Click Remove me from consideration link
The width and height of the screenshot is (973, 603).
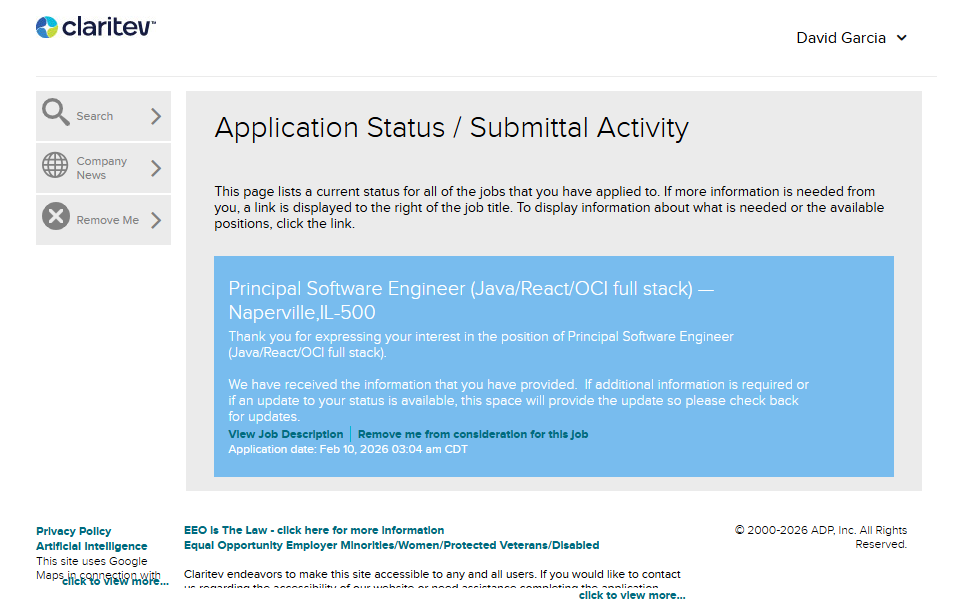(x=473, y=434)
